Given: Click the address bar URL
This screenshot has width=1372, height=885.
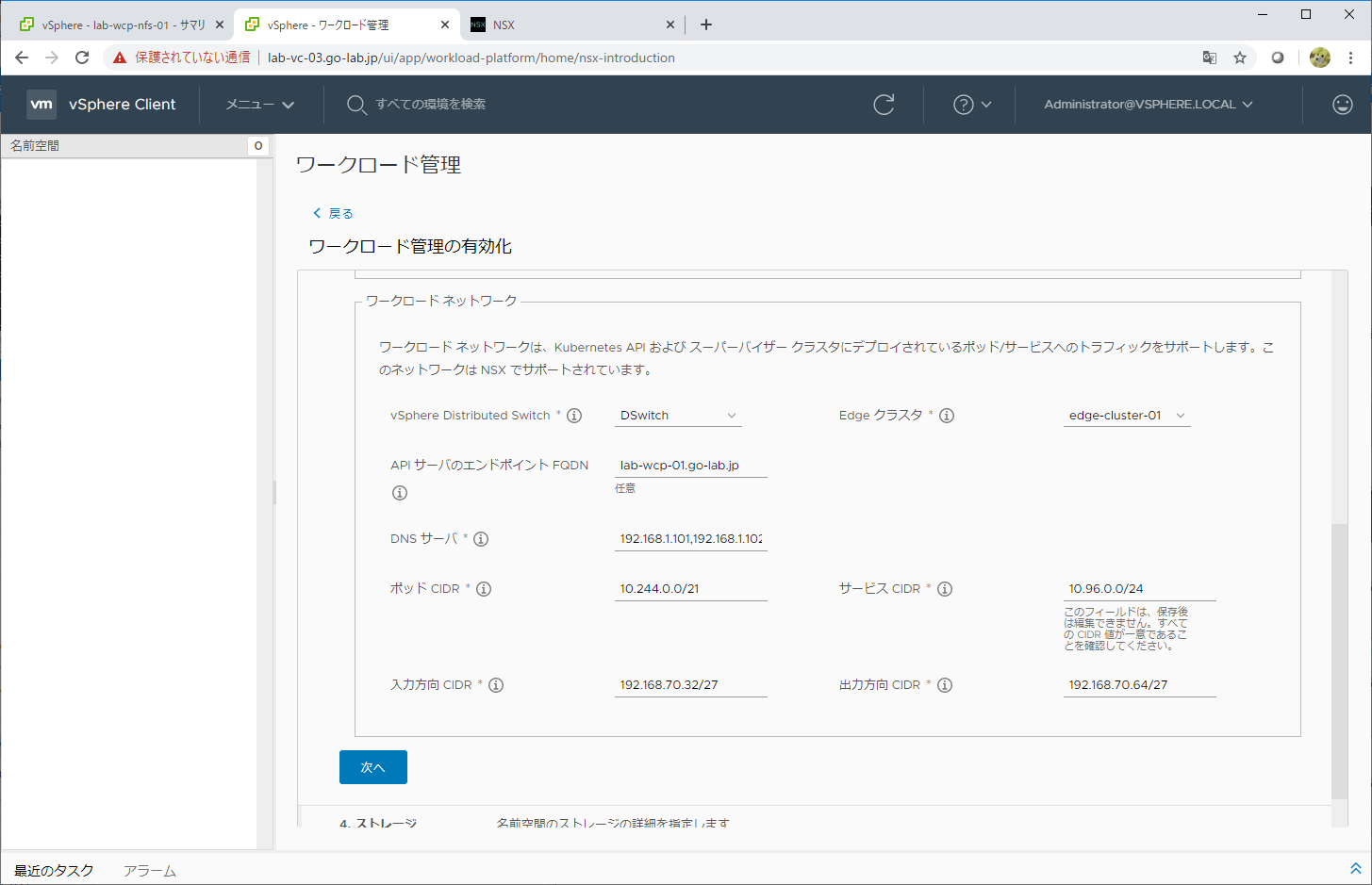Looking at the screenshot, I should coord(471,57).
